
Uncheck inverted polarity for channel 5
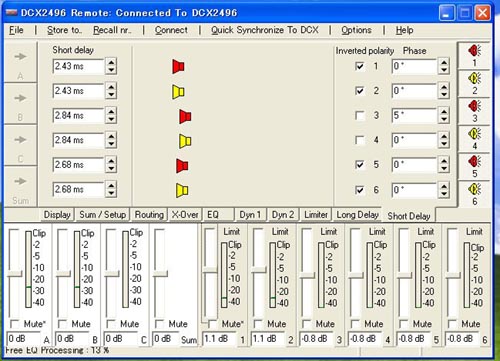pyautogui.click(x=359, y=165)
